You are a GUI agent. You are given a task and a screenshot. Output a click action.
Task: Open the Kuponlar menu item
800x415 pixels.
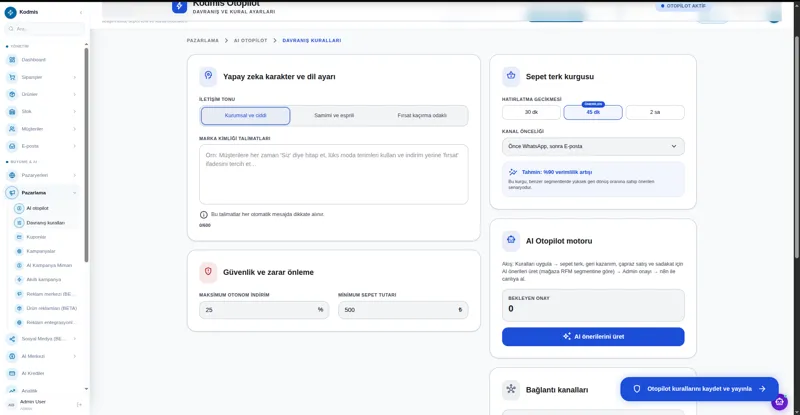coord(44,237)
